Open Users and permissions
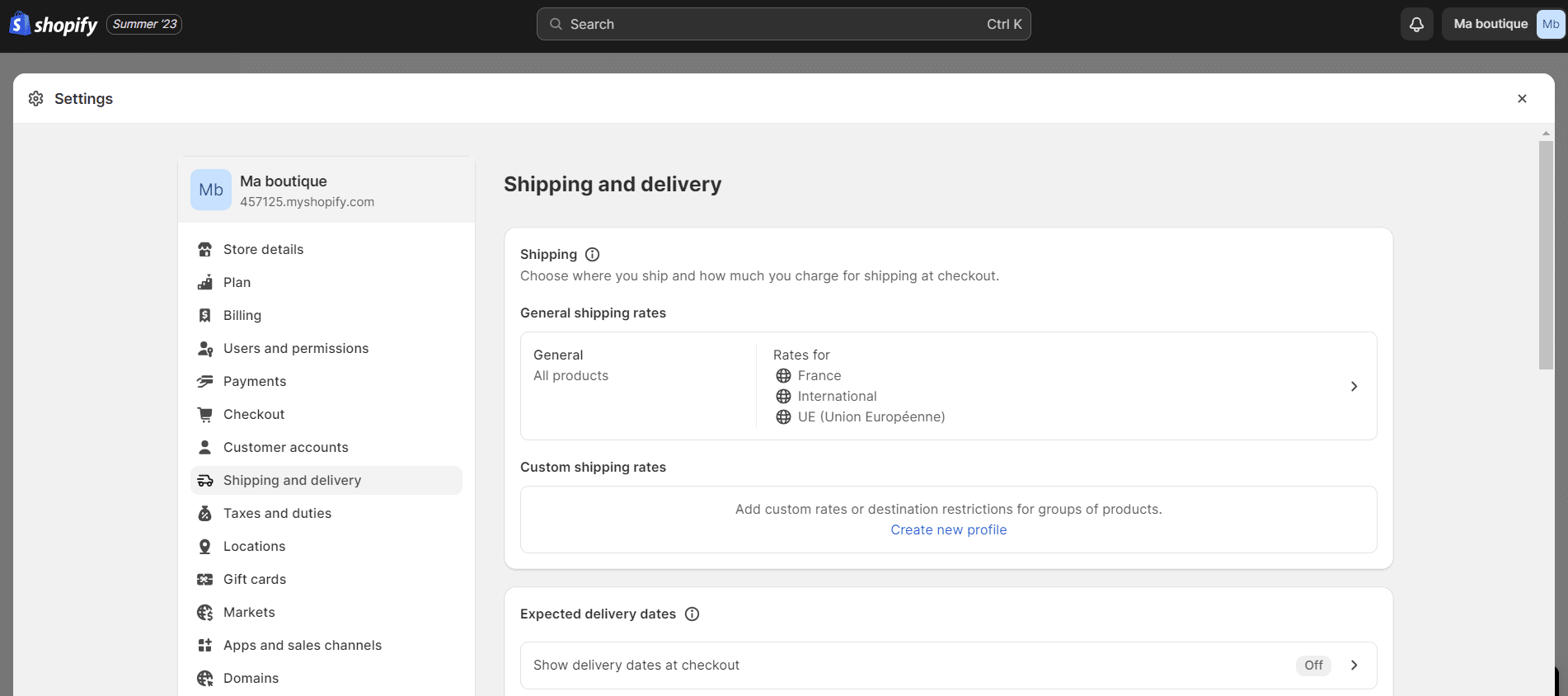 click(326, 348)
